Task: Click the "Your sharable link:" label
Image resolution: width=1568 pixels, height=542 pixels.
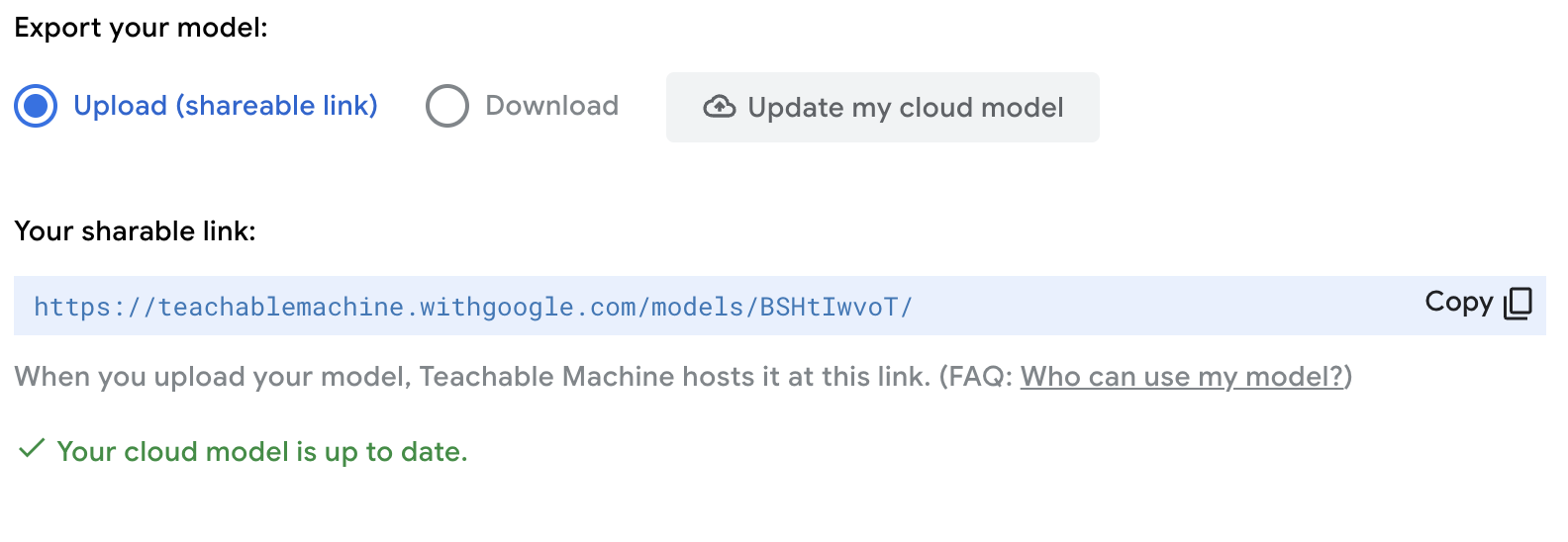Action: pyautogui.click(x=135, y=231)
